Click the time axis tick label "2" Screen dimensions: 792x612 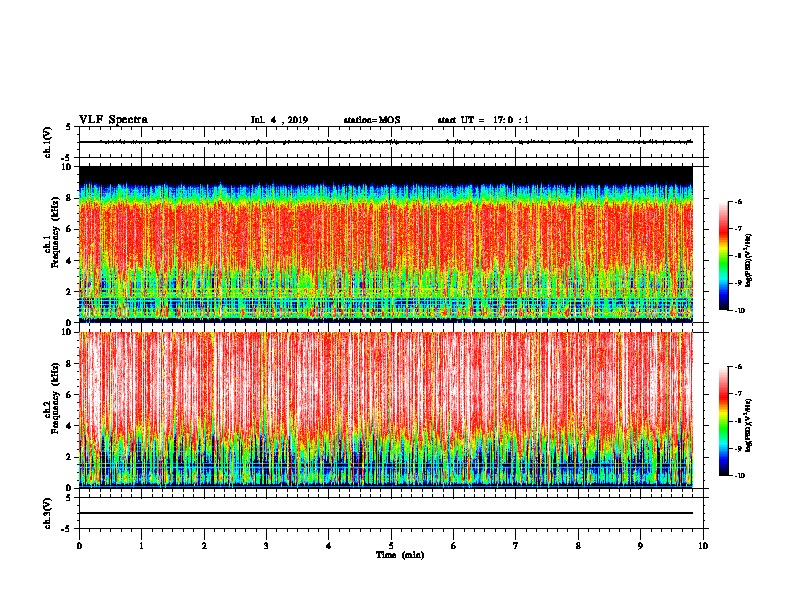204,546
